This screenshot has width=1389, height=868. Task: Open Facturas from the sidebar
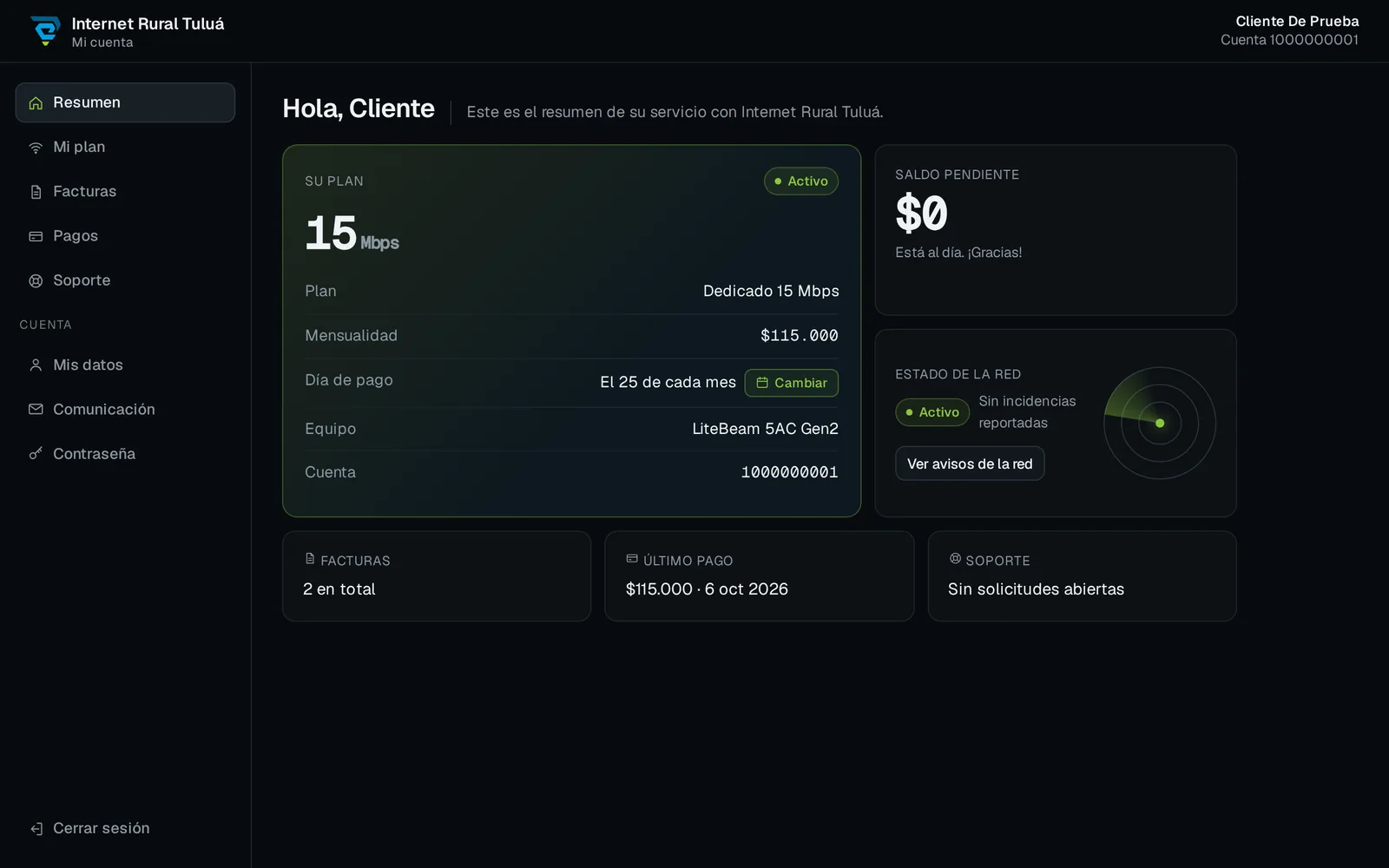click(125, 191)
